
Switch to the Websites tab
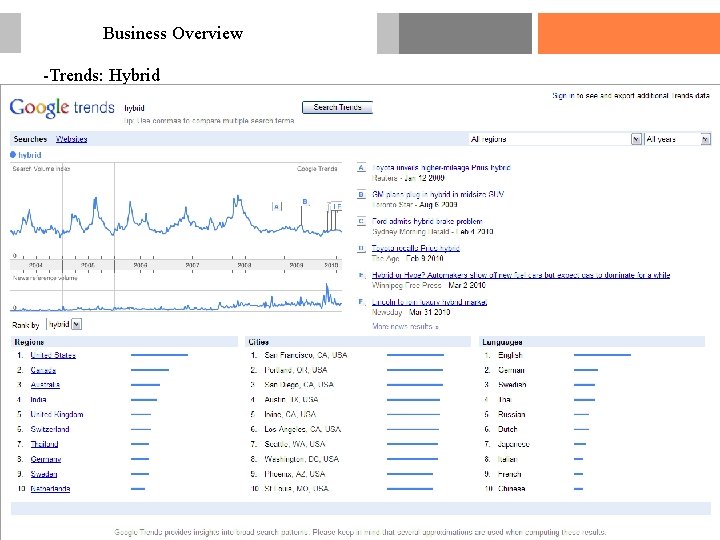point(71,139)
